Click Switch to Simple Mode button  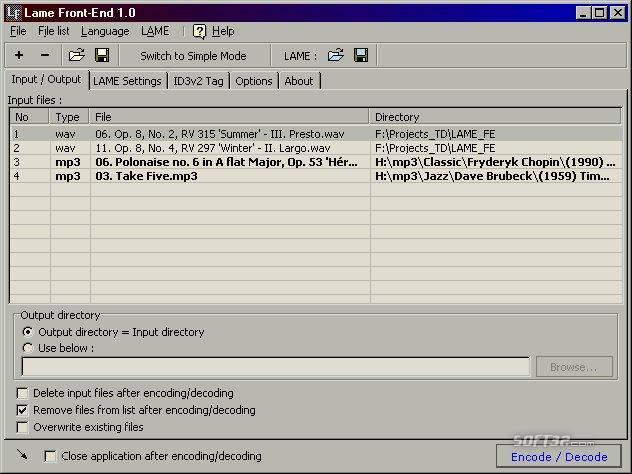click(193, 55)
